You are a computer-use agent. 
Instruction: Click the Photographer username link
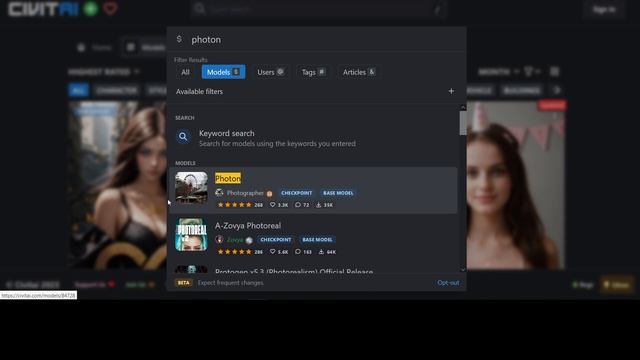pyautogui.click(x=245, y=193)
